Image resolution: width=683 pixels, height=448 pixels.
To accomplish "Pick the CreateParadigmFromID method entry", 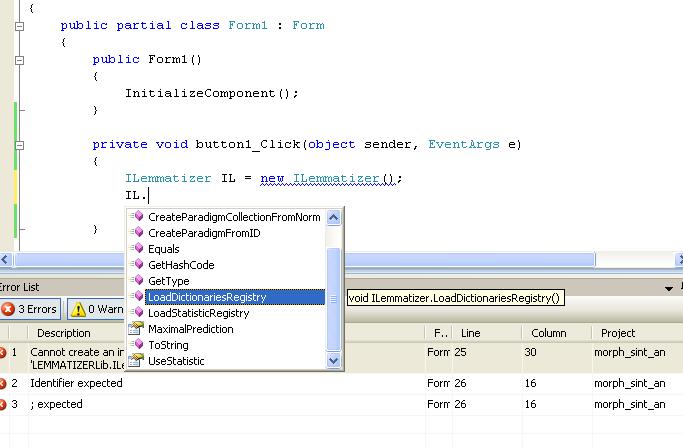I will [x=204, y=233].
